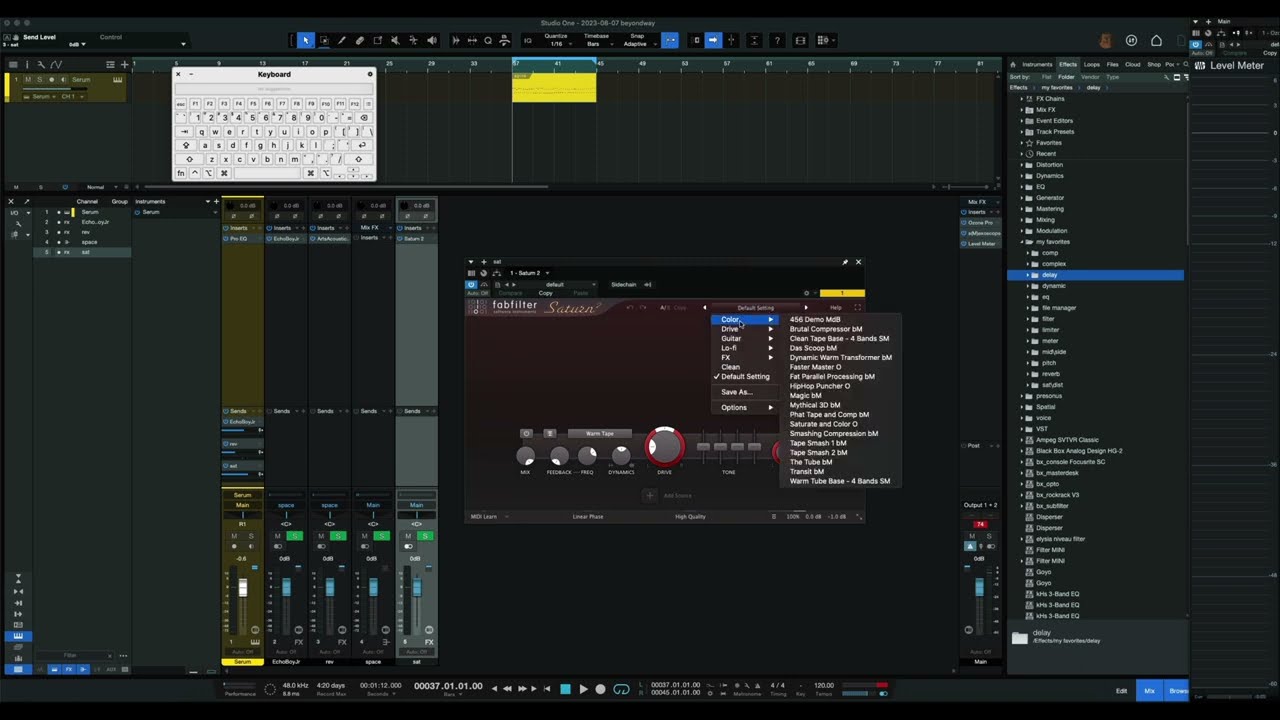Solo the EchoBoyJr mixer channel
1280x720 pixels.
click(x=294, y=536)
